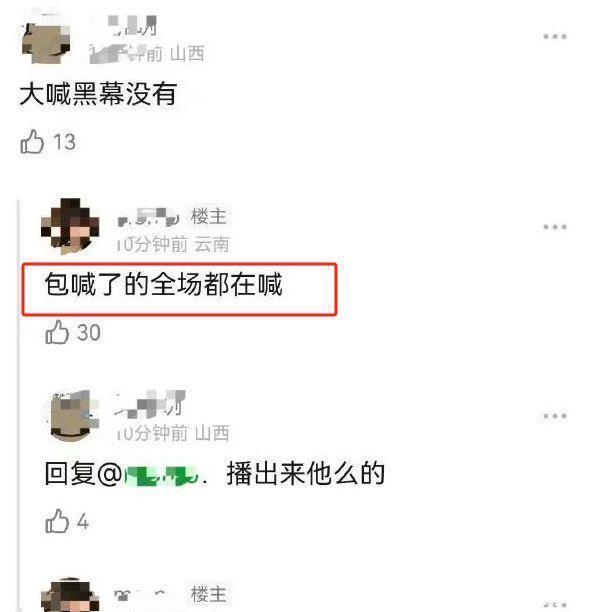Like the reply "包喊了的全场都在喊"
This screenshot has width=590, height=612.
[57, 332]
